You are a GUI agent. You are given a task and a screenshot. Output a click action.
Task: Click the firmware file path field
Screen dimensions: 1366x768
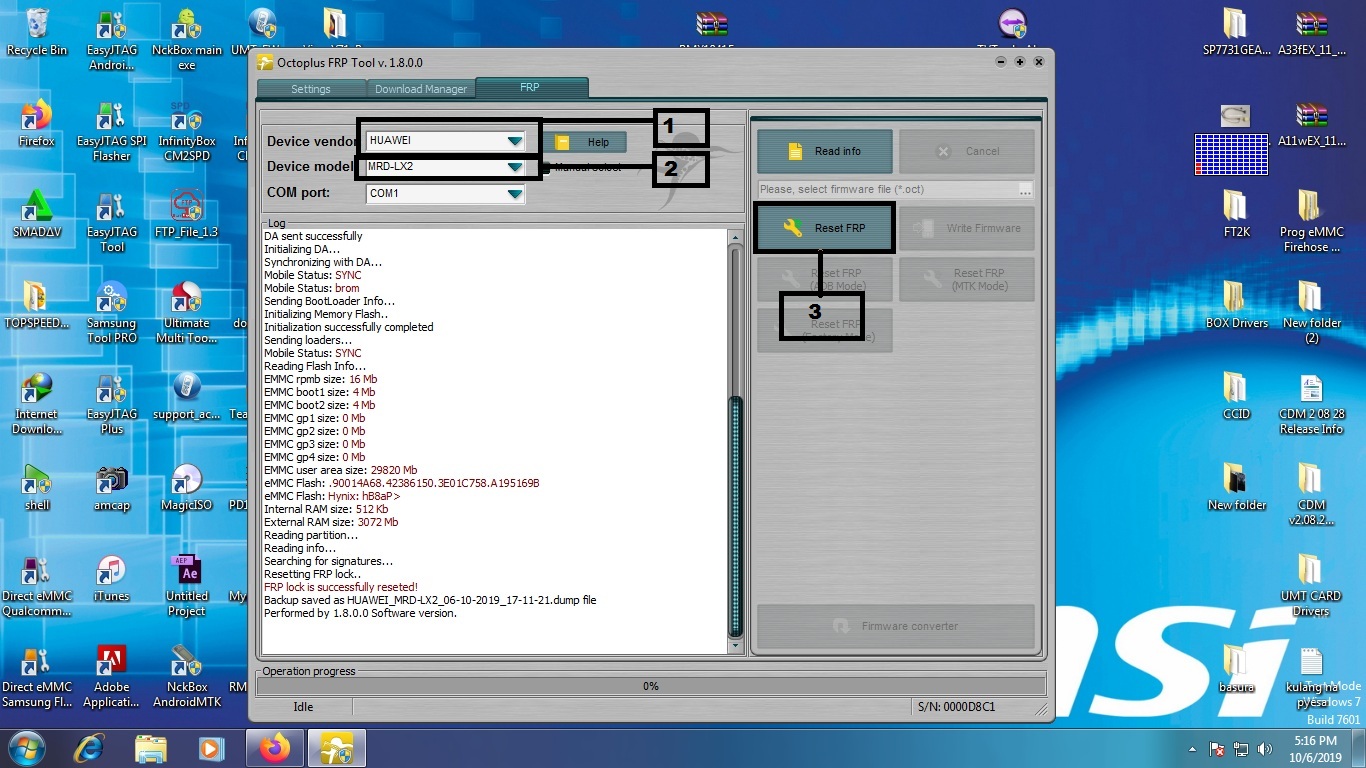pyautogui.click(x=887, y=189)
